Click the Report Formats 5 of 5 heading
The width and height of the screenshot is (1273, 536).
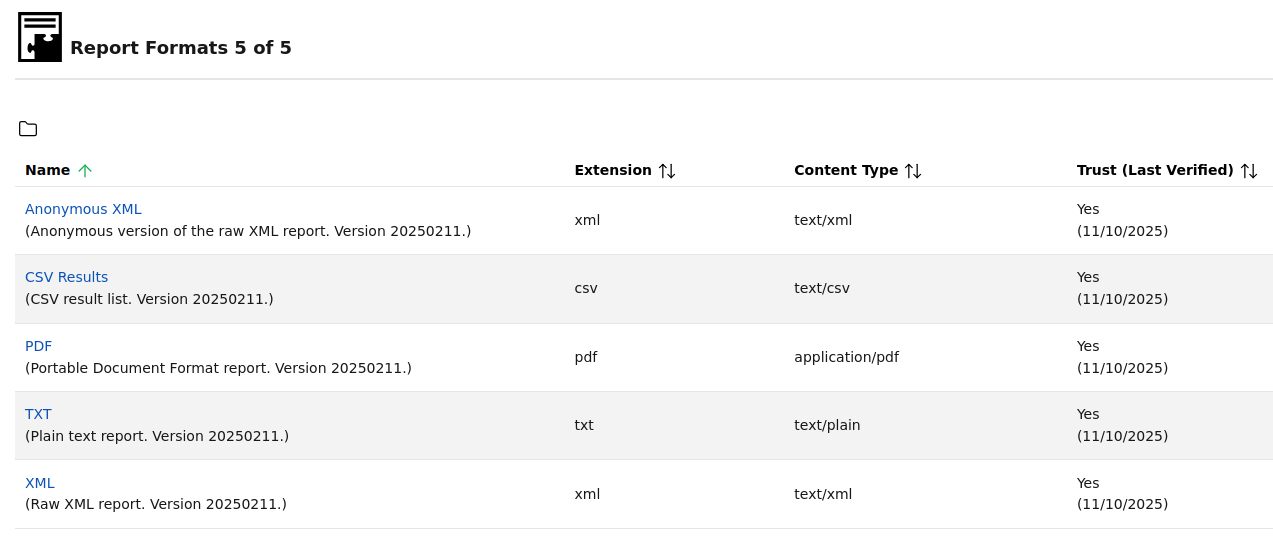[181, 48]
